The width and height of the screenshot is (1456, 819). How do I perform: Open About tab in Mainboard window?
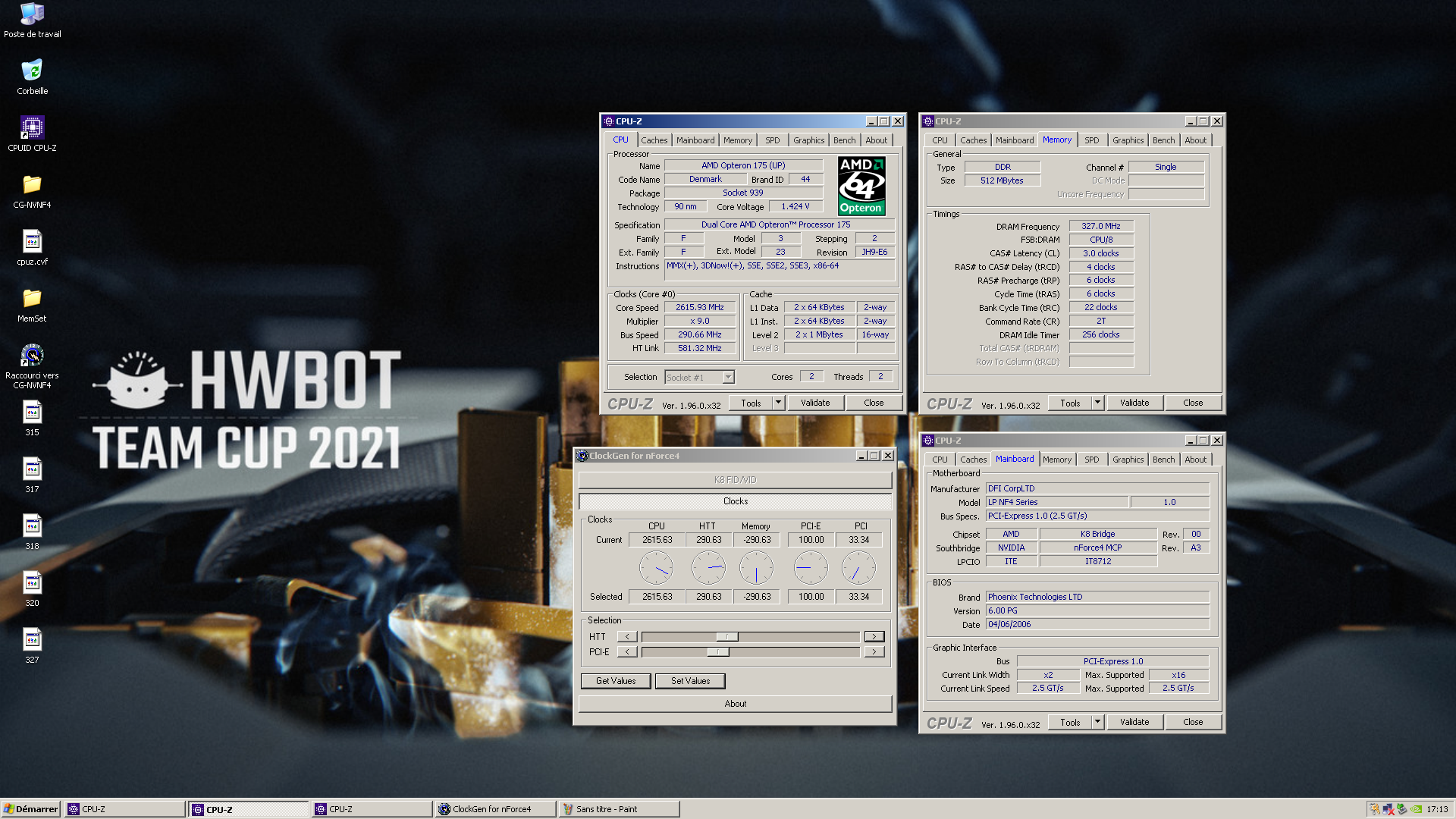click(x=1195, y=460)
